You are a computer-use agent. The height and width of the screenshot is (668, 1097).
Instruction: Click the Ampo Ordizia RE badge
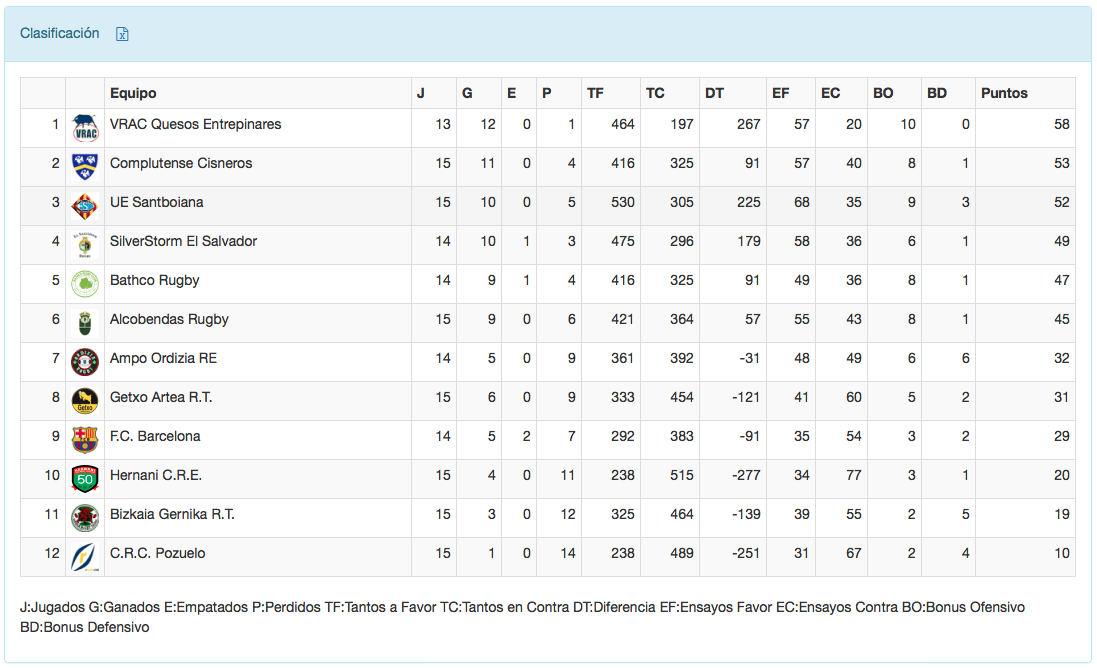point(85,362)
